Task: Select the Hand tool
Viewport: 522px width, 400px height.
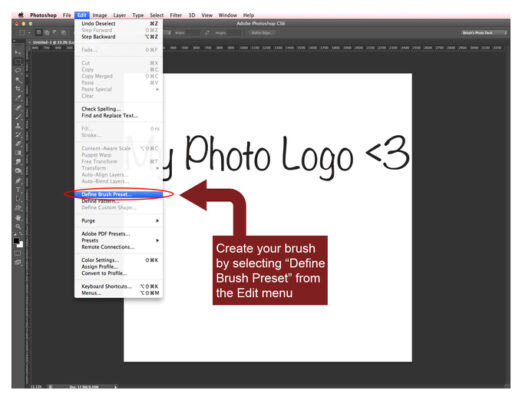Action: click(18, 218)
